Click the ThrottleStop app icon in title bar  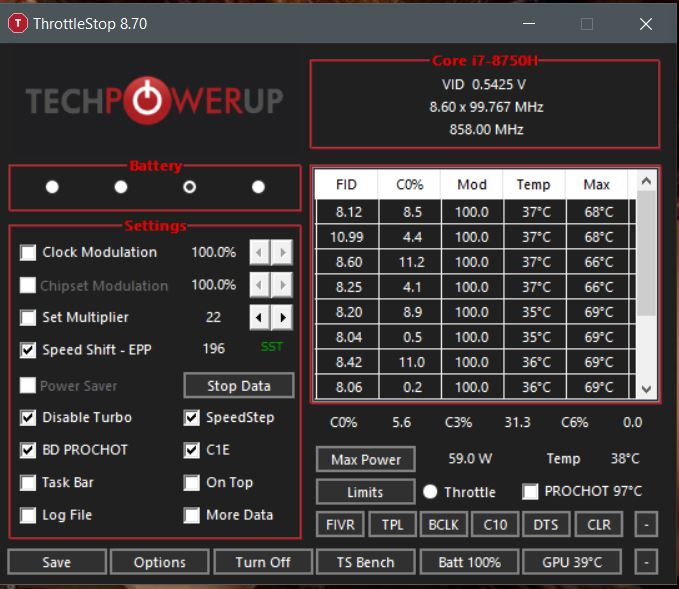tap(18, 23)
